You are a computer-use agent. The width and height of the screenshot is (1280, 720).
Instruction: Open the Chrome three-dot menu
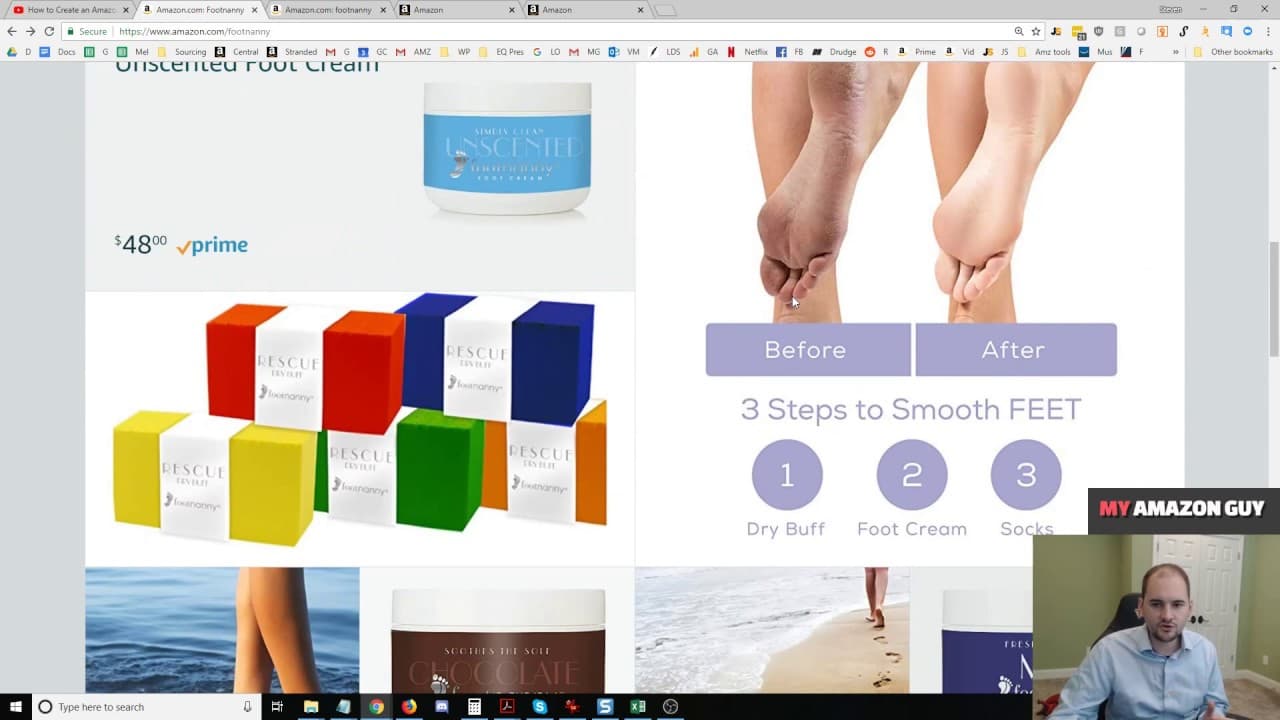[1268, 31]
